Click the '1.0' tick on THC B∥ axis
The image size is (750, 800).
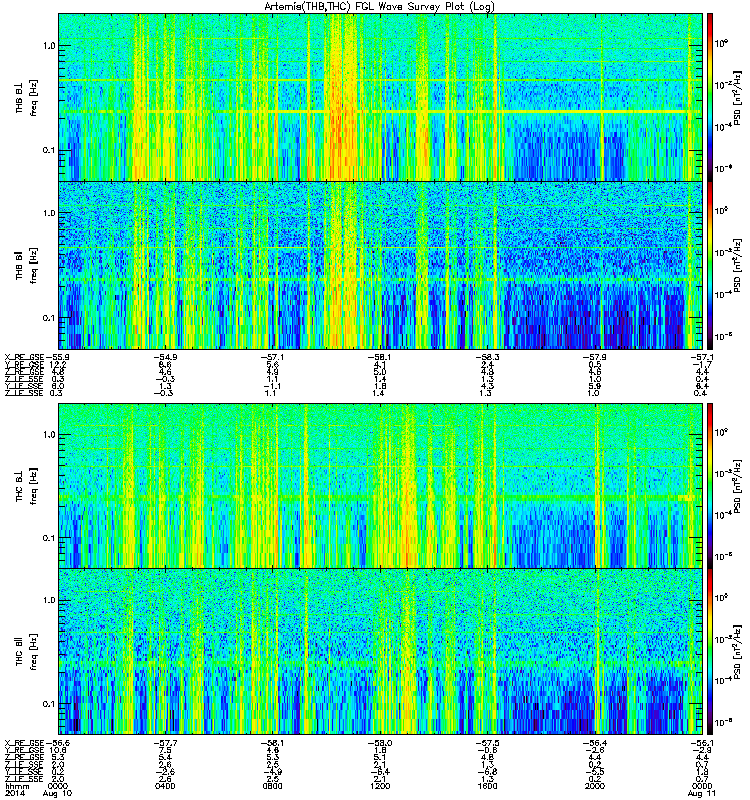[49, 600]
